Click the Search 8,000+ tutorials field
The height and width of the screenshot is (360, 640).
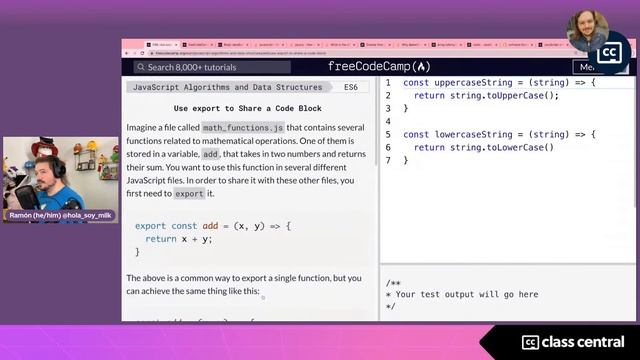point(212,67)
